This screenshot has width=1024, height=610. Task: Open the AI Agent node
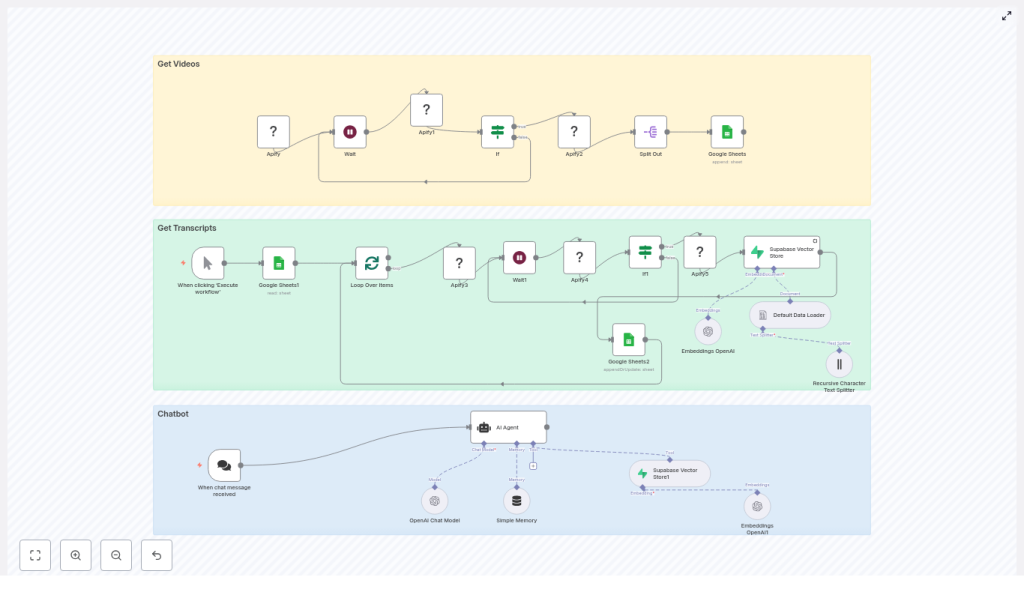[508, 427]
